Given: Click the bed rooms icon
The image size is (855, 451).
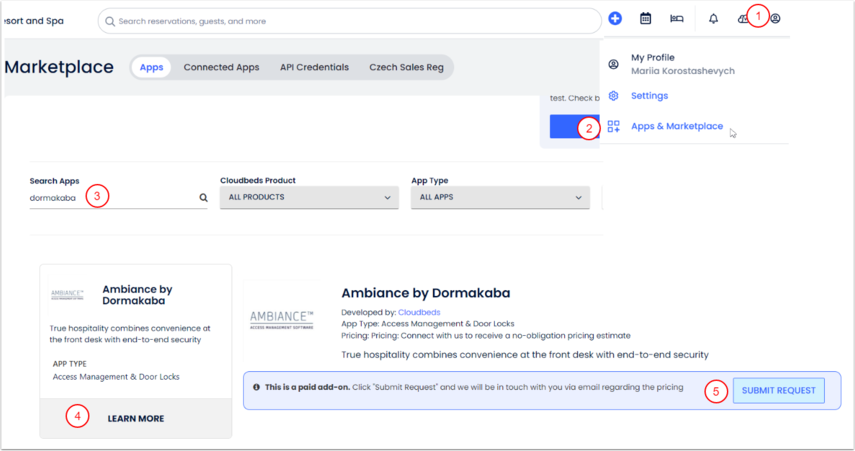Looking at the screenshot, I should [677, 18].
